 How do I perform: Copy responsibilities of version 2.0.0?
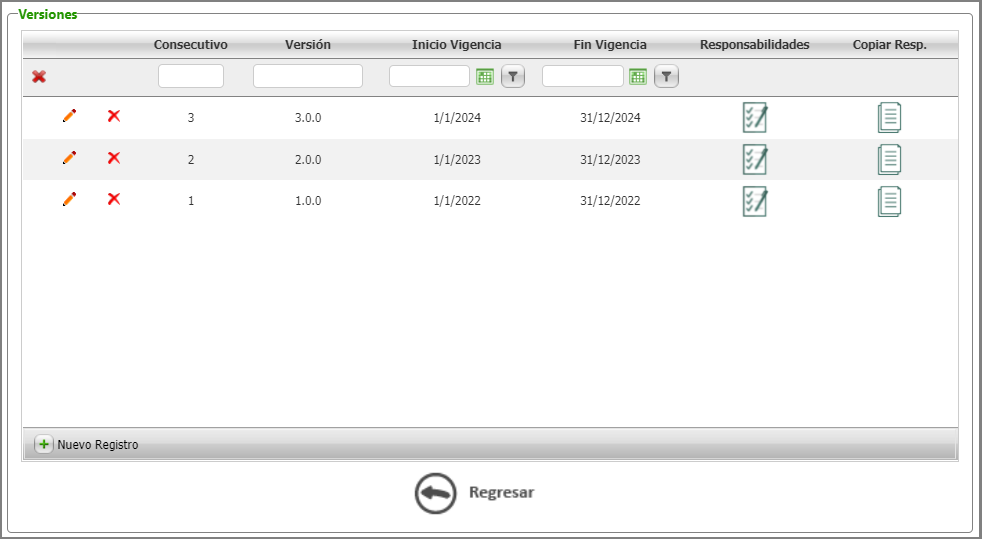[x=889, y=159]
